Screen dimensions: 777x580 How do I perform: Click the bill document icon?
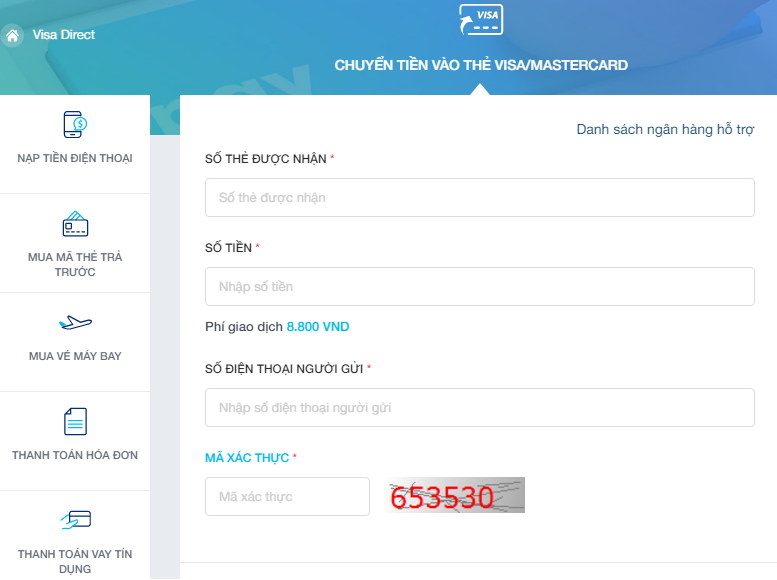pyautogui.click(x=75, y=421)
